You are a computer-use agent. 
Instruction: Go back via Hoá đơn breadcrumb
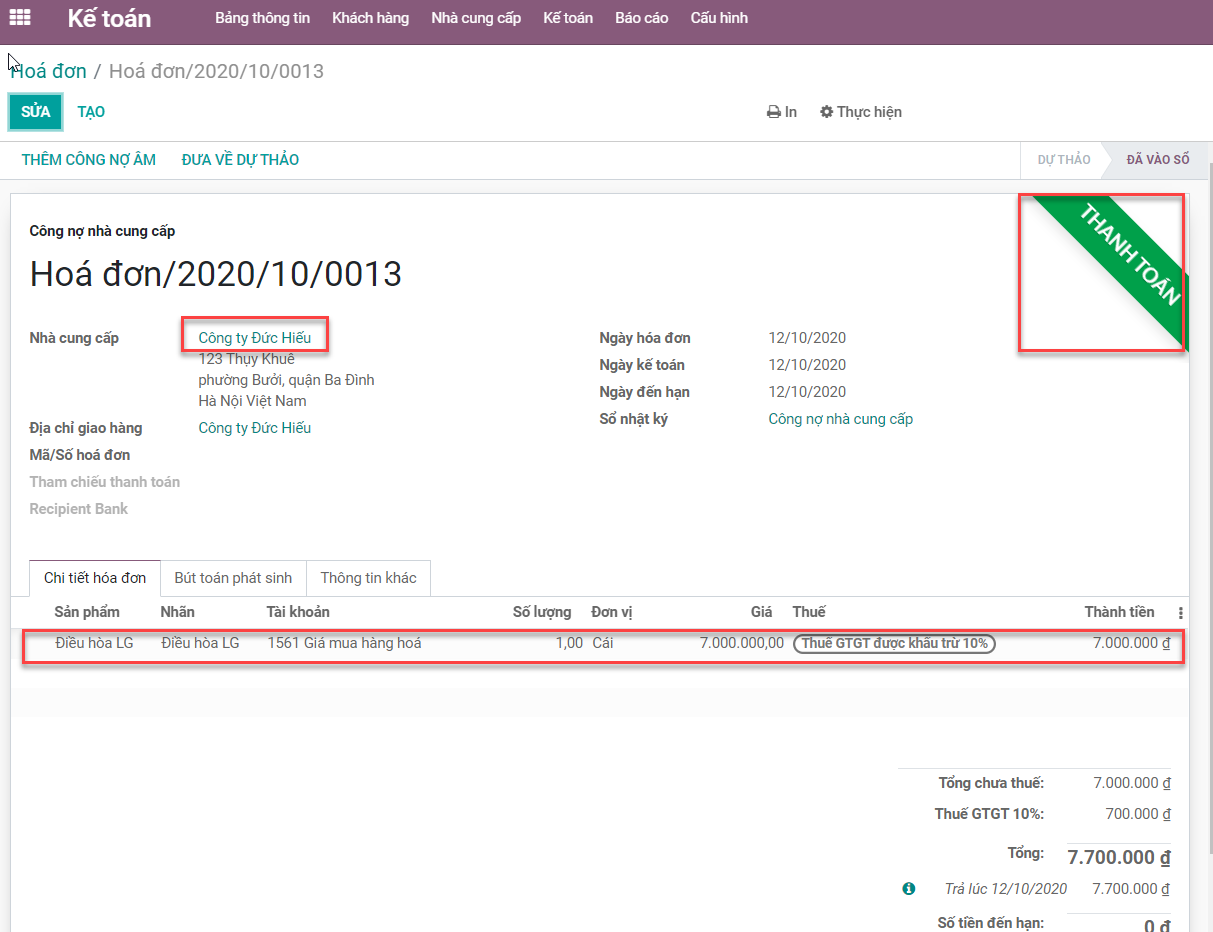point(48,71)
